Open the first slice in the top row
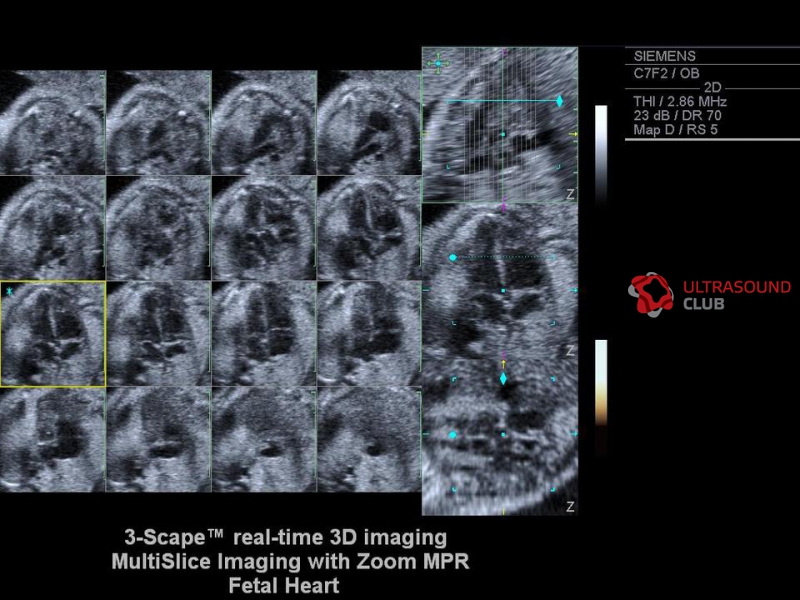 pyautogui.click(x=53, y=122)
